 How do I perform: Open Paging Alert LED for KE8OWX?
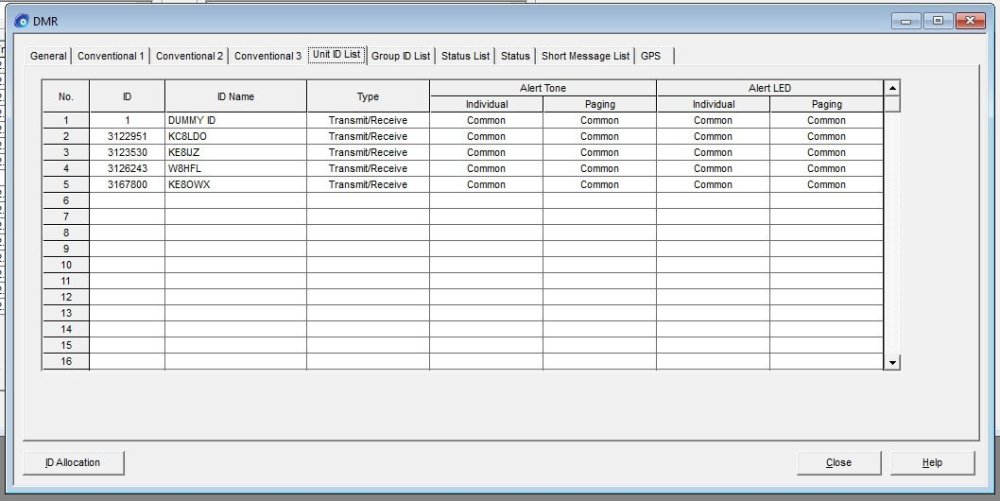tap(826, 184)
